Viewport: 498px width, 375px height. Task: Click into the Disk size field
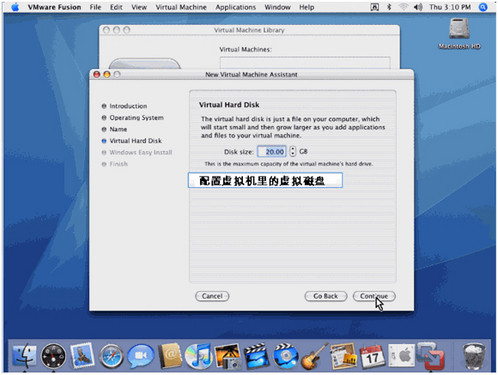(x=272, y=152)
